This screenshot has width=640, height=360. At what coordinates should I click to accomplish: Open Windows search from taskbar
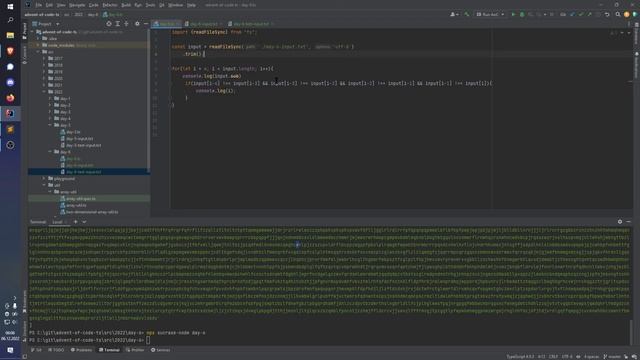10,20
